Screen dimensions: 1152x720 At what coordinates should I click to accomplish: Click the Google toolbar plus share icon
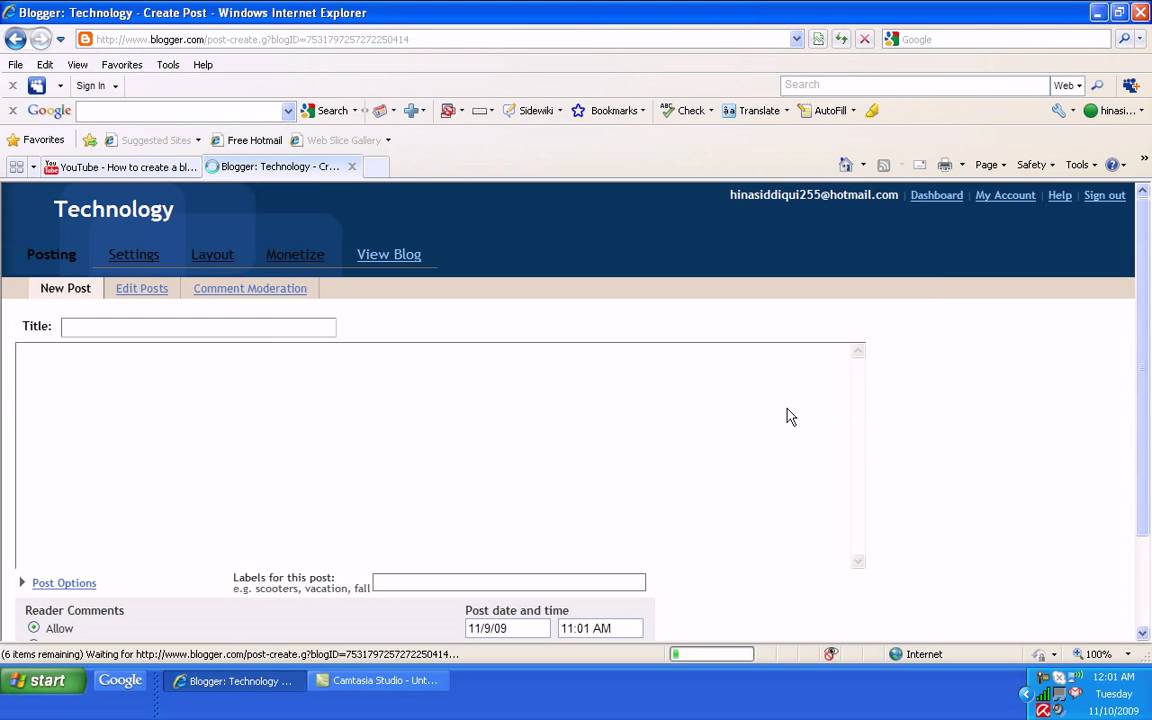pos(411,111)
